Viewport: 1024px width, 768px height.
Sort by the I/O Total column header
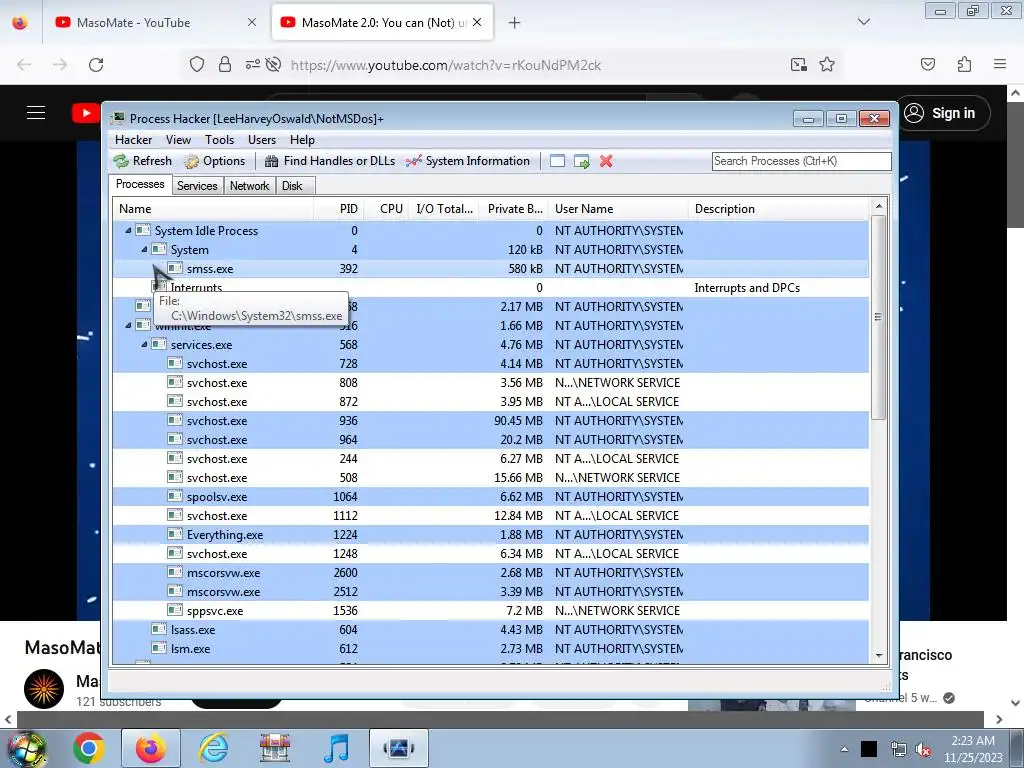tap(444, 209)
